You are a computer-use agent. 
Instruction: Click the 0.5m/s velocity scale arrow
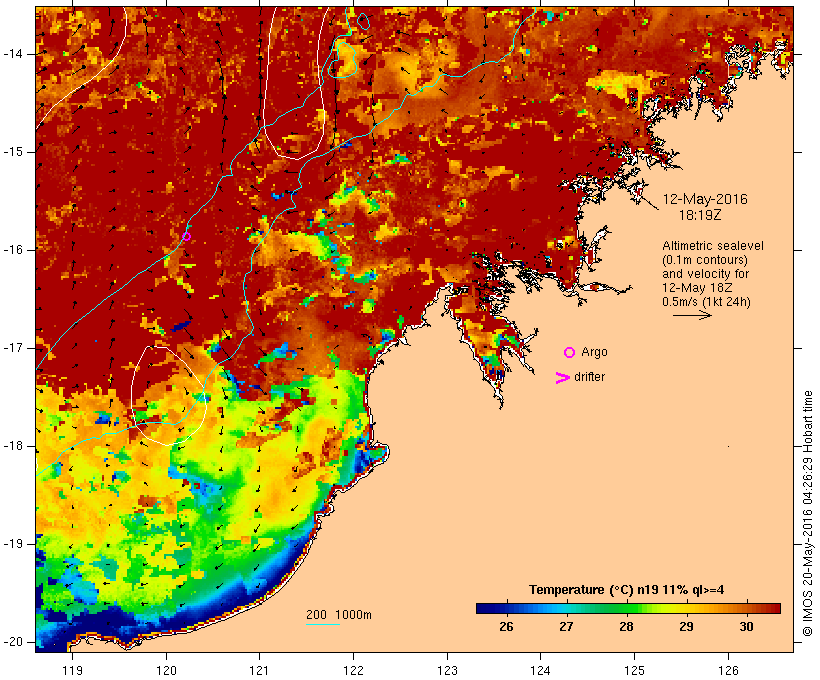(692, 315)
